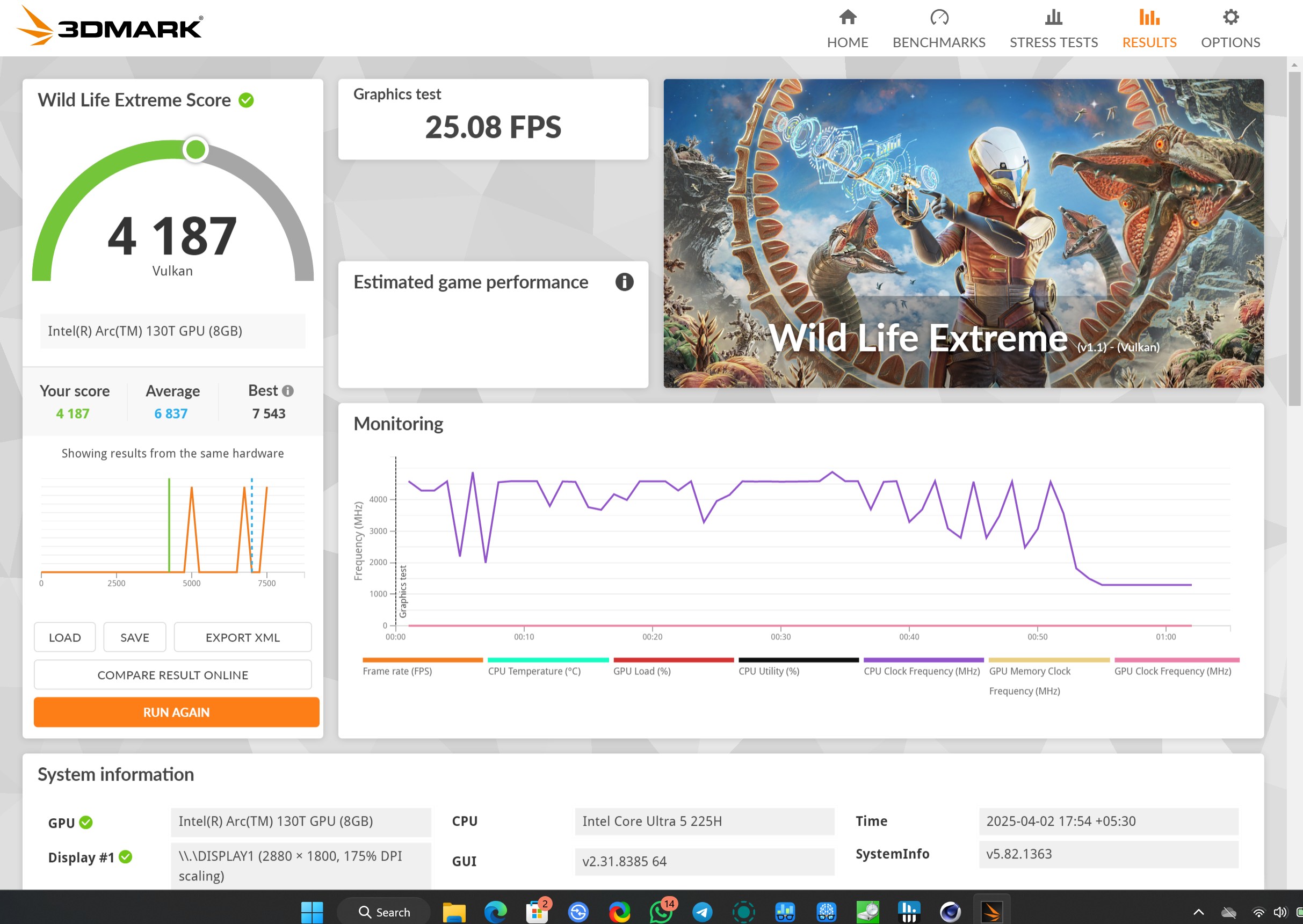Click the SystemInfo version v5.82.1363

1109,854
